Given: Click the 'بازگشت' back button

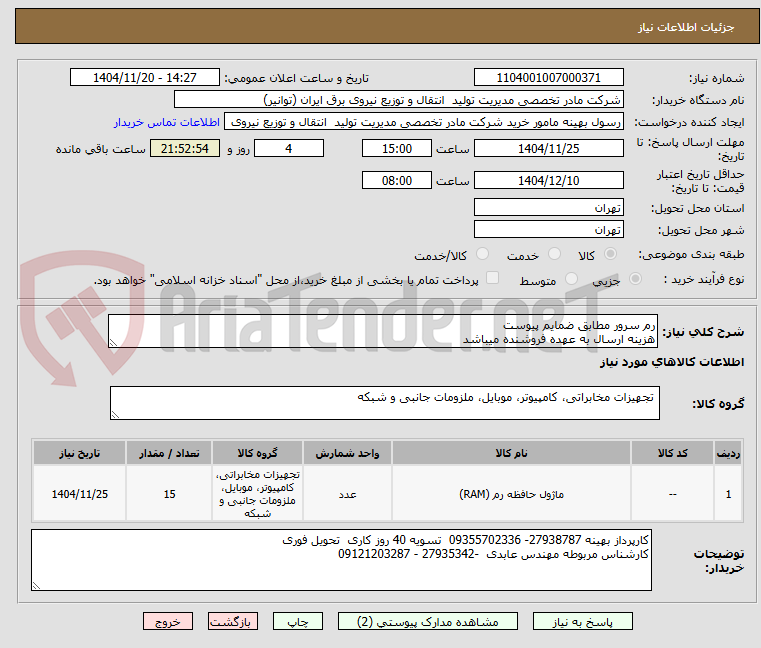Looking at the screenshot, I should pos(233,621).
